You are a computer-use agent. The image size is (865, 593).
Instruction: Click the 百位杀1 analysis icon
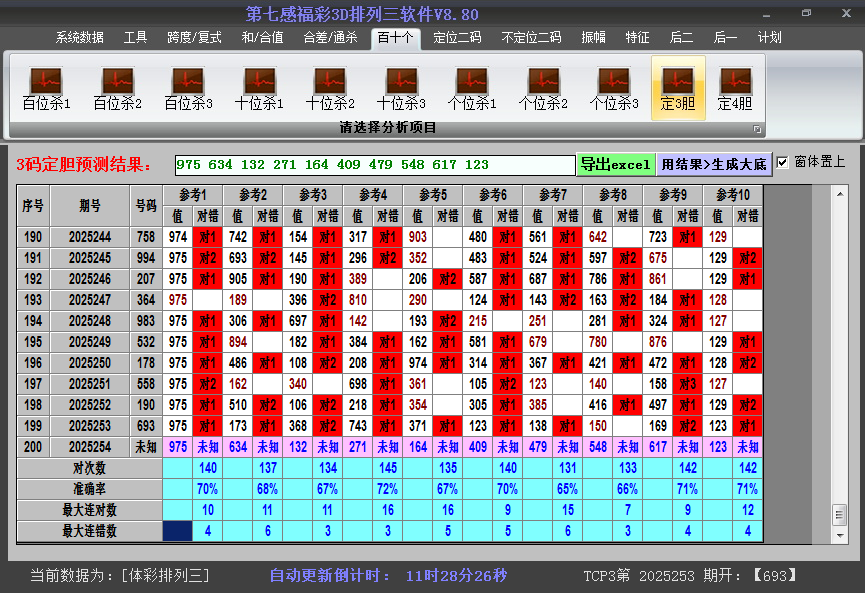pos(46,88)
